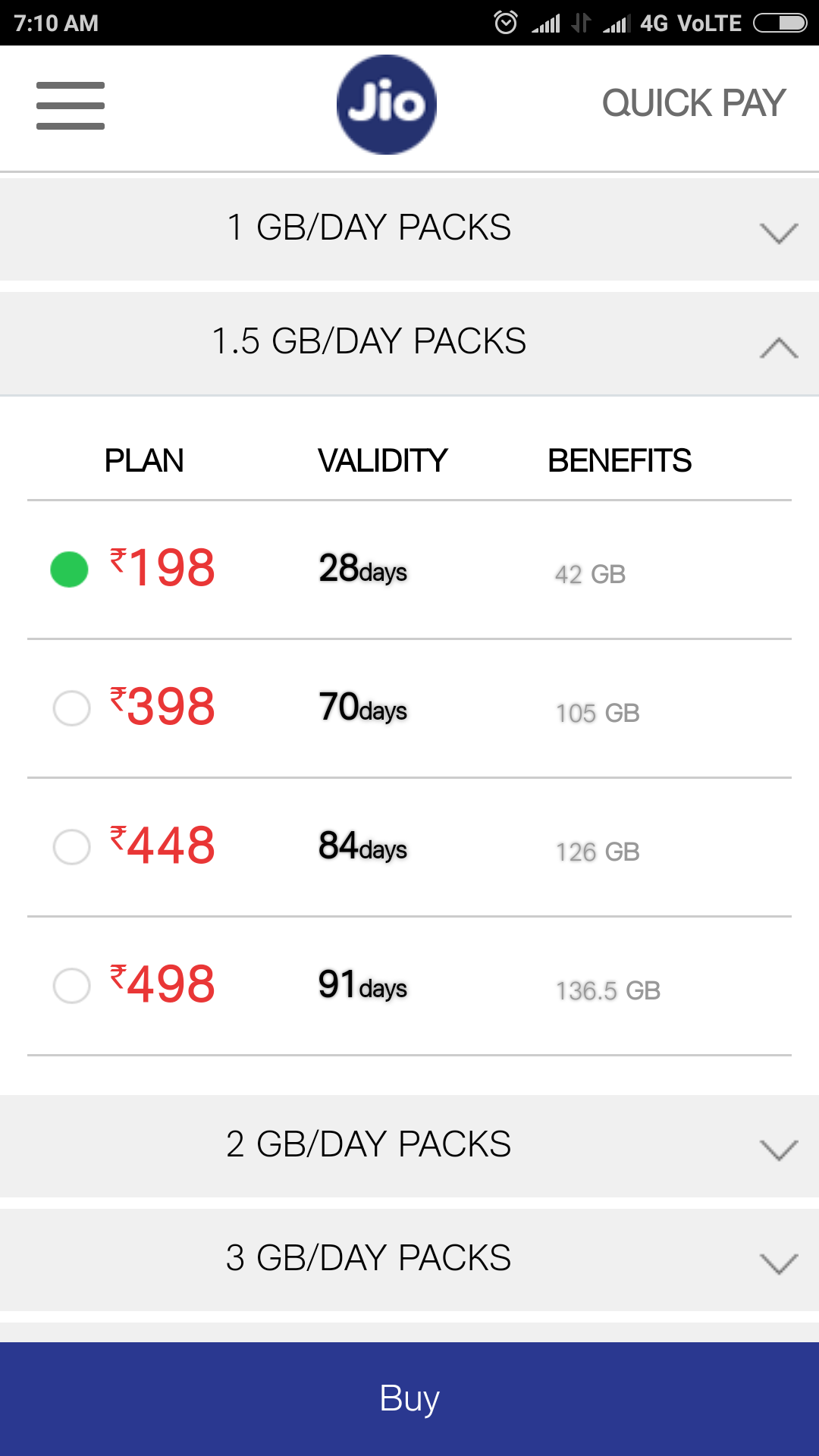The height and width of the screenshot is (1456, 819).
Task: Select the ₹398 plan radio button
Action: (x=72, y=708)
